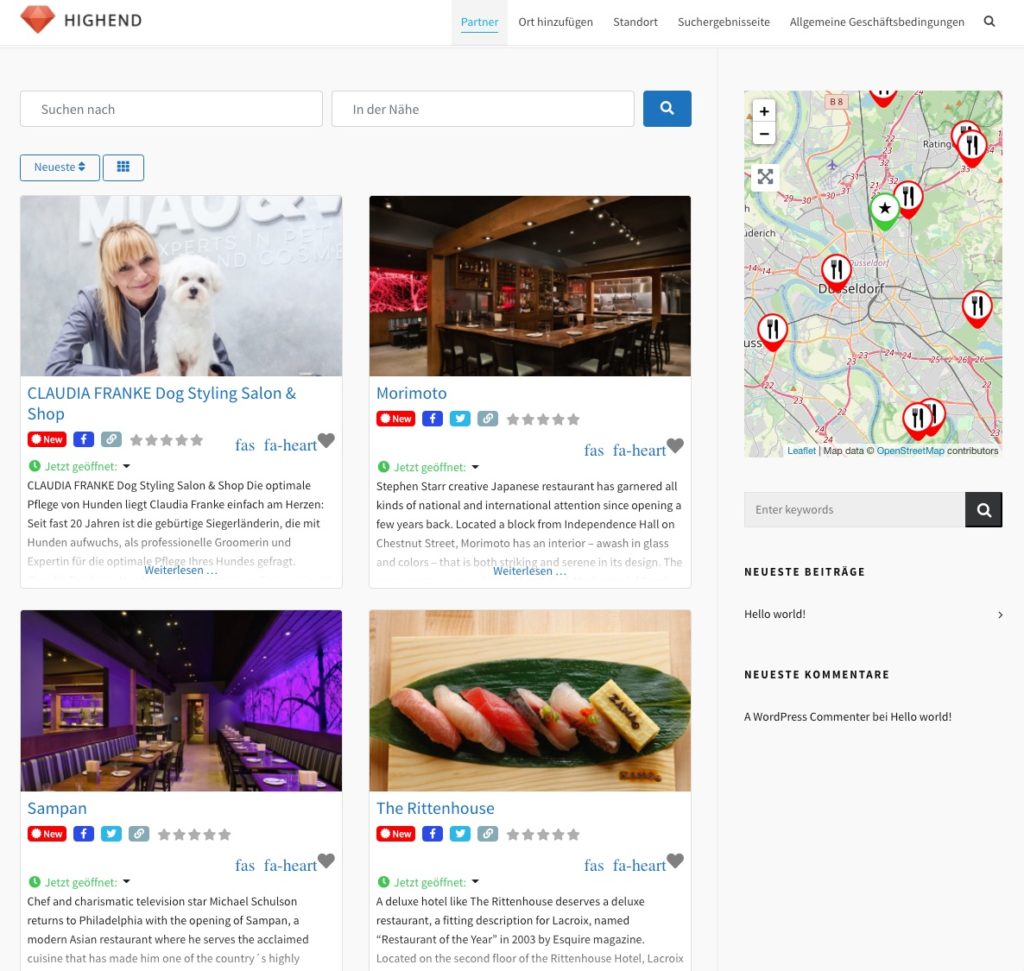The width and height of the screenshot is (1024, 971).
Task: Favorite The Rittenhouse listing heart
Action: [x=675, y=861]
